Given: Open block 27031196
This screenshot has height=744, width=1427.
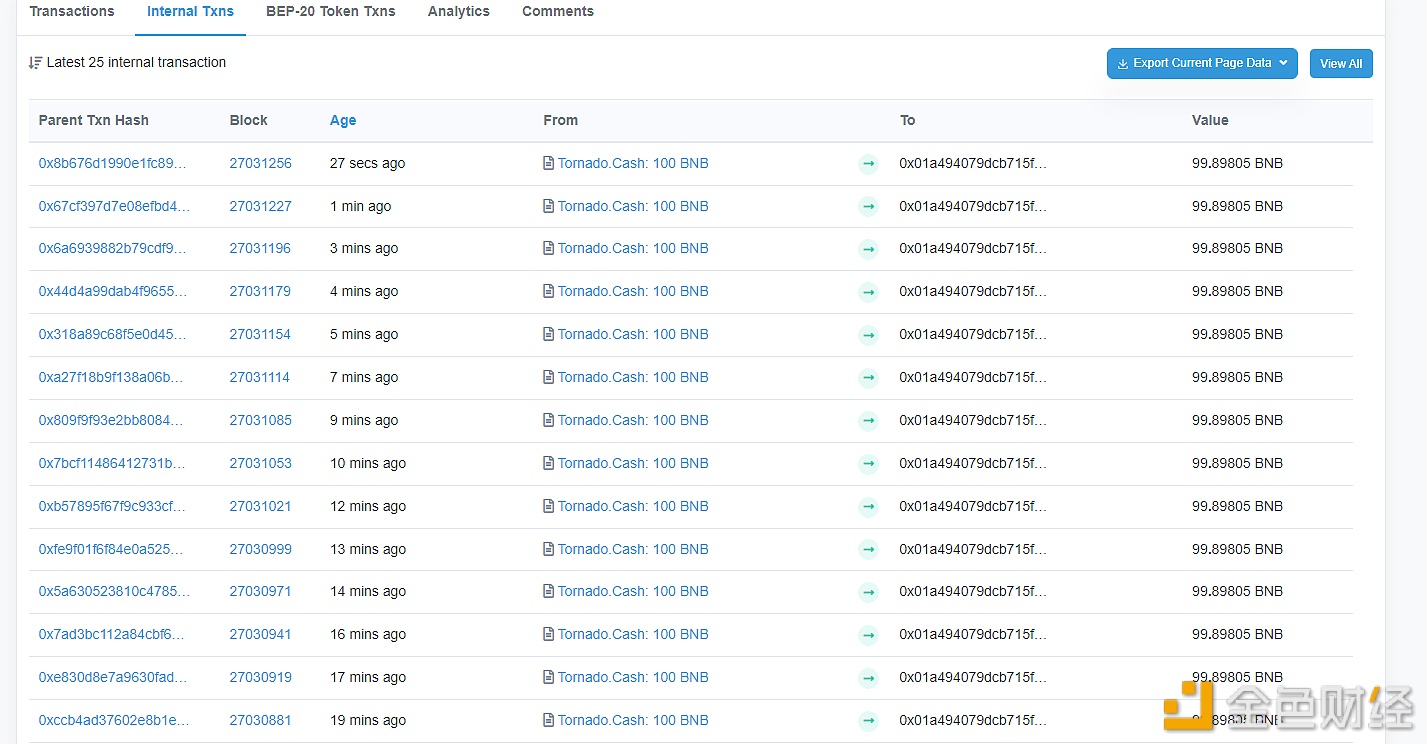Looking at the screenshot, I should tap(260, 248).
